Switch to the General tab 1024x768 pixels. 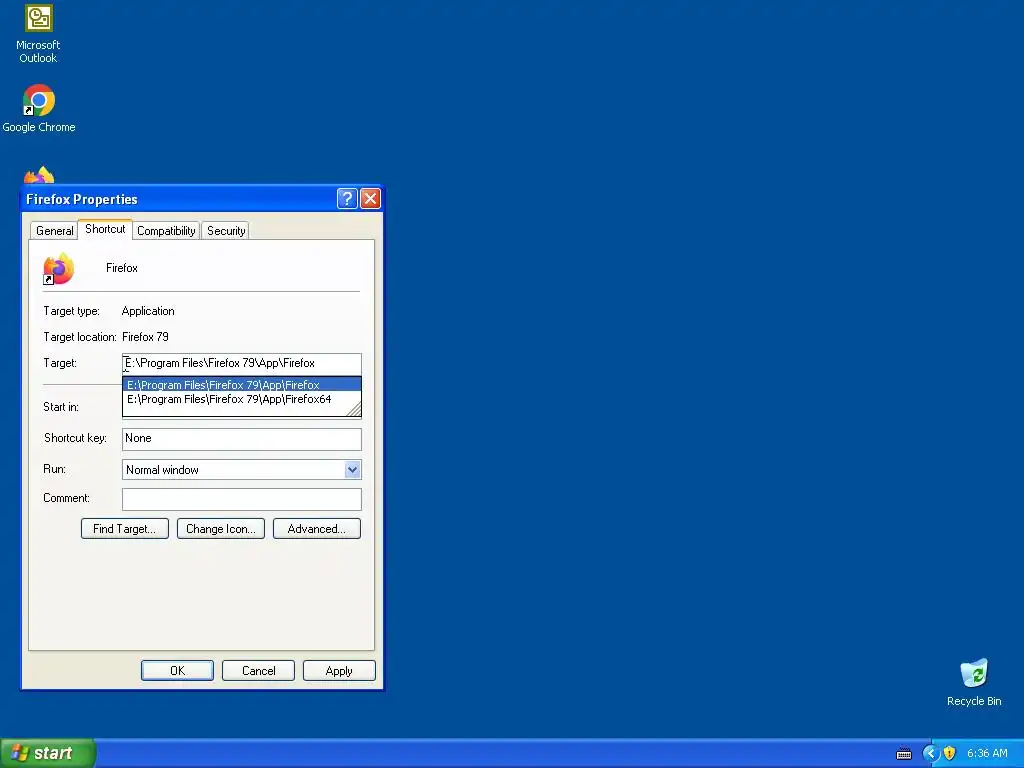tap(54, 231)
